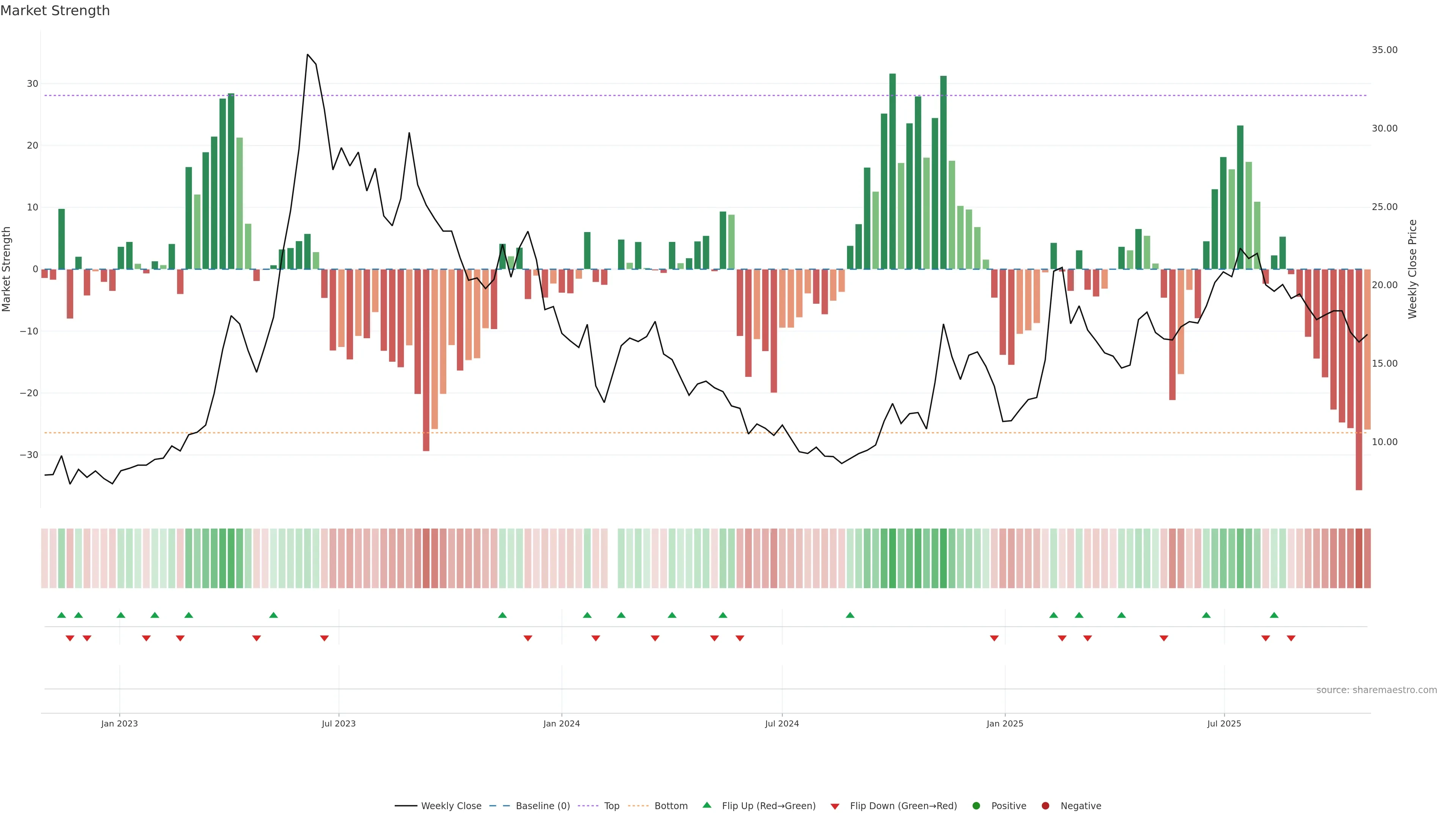
Task: Click the black Weekly Close line legend icon
Action: pos(406,806)
